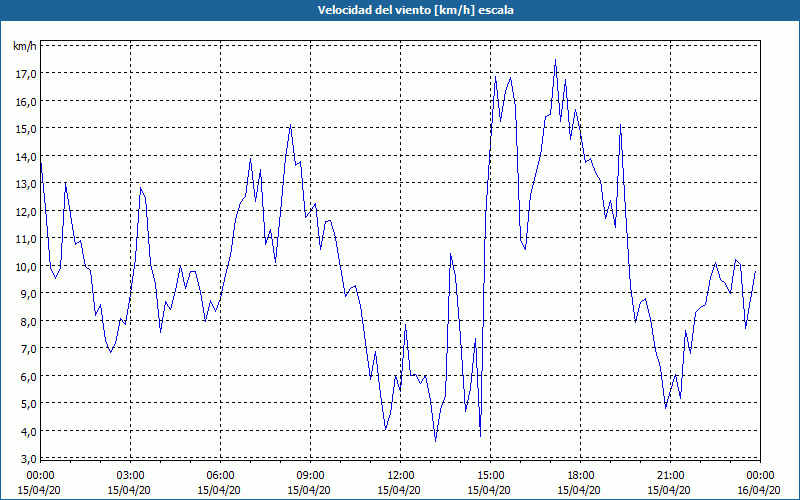The height and width of the screenshot is (500, 800).
Task: Click the '13,0' y-axis value
Action: tap(26, 184)
